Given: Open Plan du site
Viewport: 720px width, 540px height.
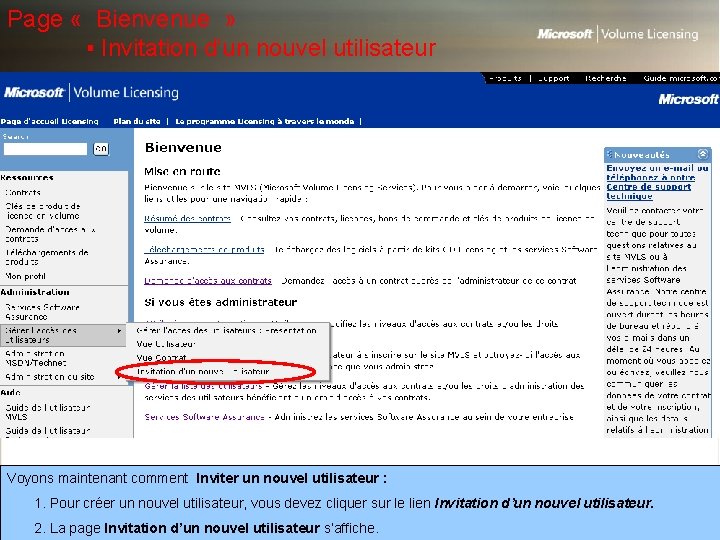Looking at the screenshot, I should (x=137, y=121).
